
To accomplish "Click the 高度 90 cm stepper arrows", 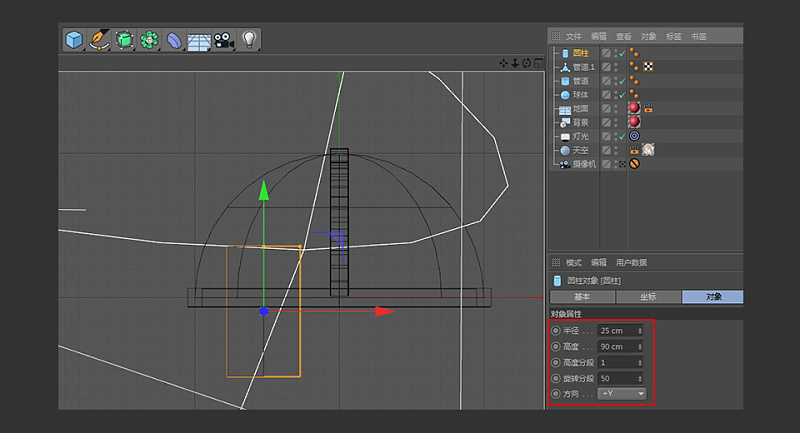I will (640, 346).
